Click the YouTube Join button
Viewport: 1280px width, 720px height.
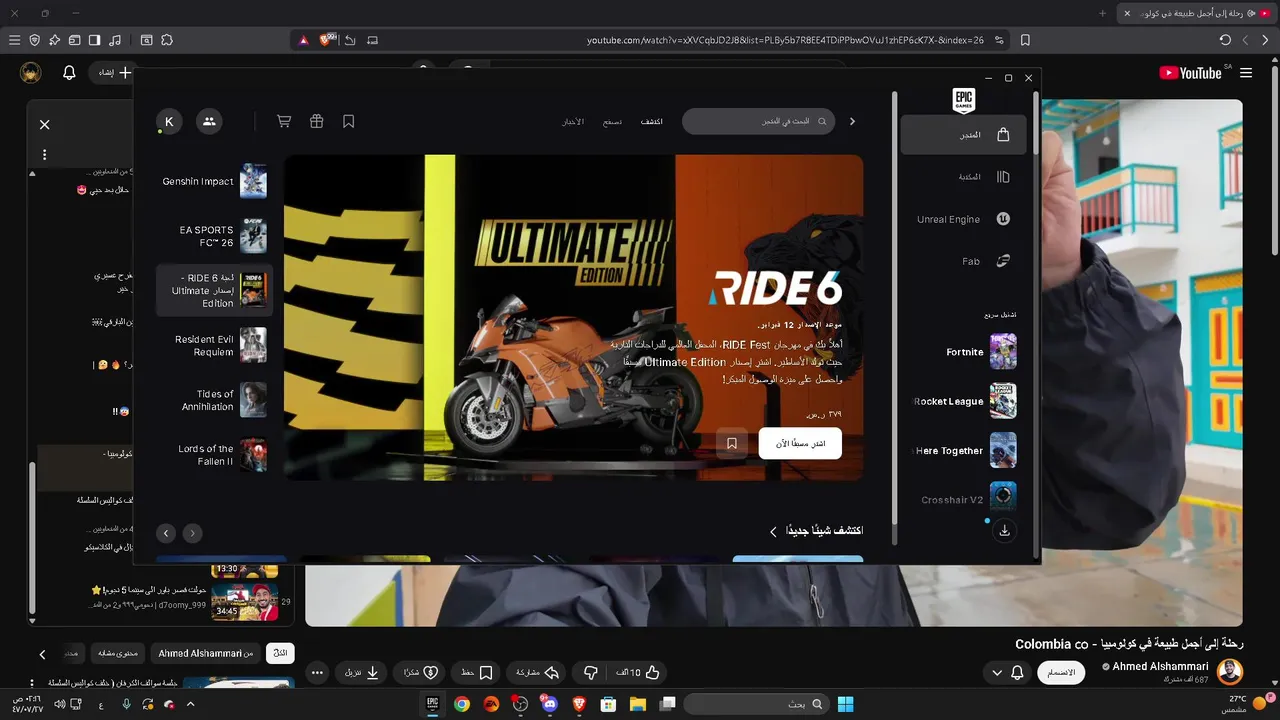(x=1061, y=673)
